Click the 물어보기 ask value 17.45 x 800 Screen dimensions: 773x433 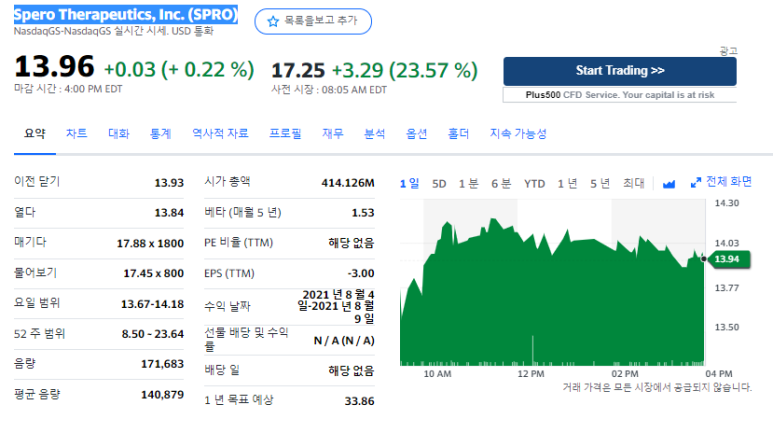pos(153,274)
